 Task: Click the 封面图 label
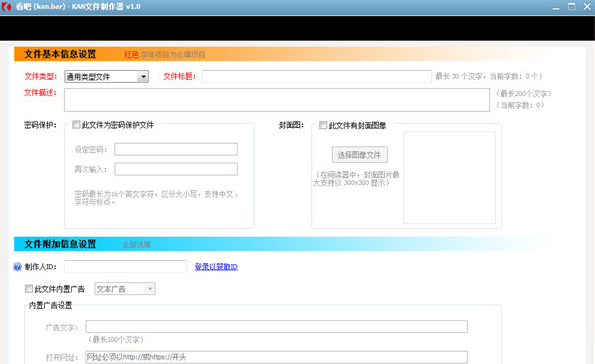tap(291, 125)
